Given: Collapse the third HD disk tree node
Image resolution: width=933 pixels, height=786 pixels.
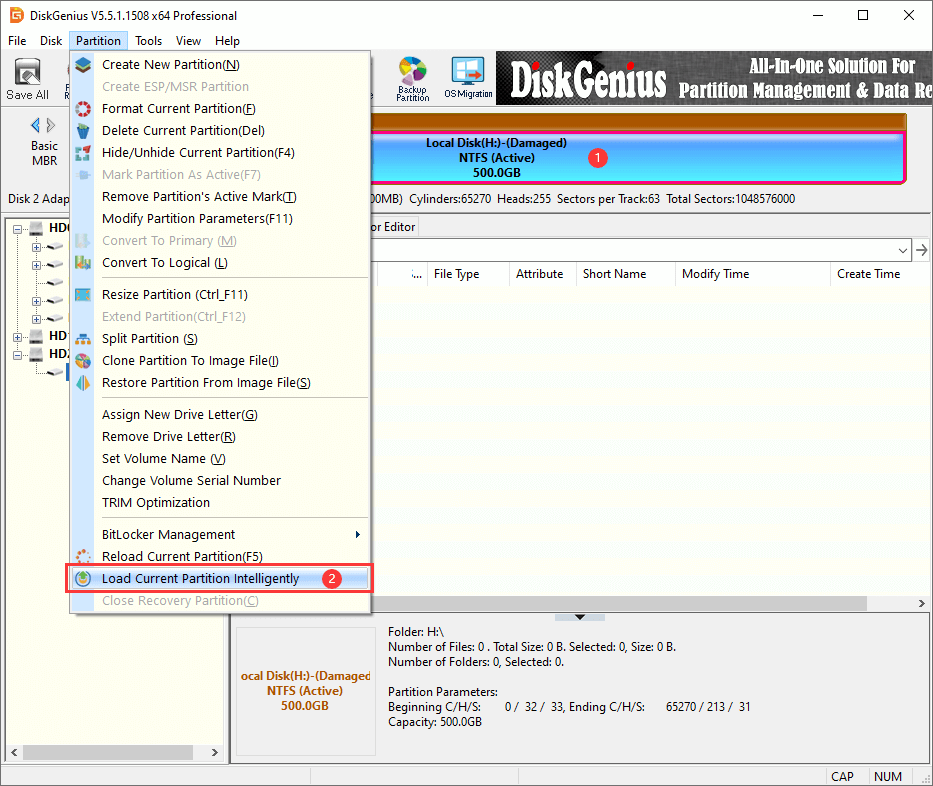Looking at the screenshot, I should [17, 355].
